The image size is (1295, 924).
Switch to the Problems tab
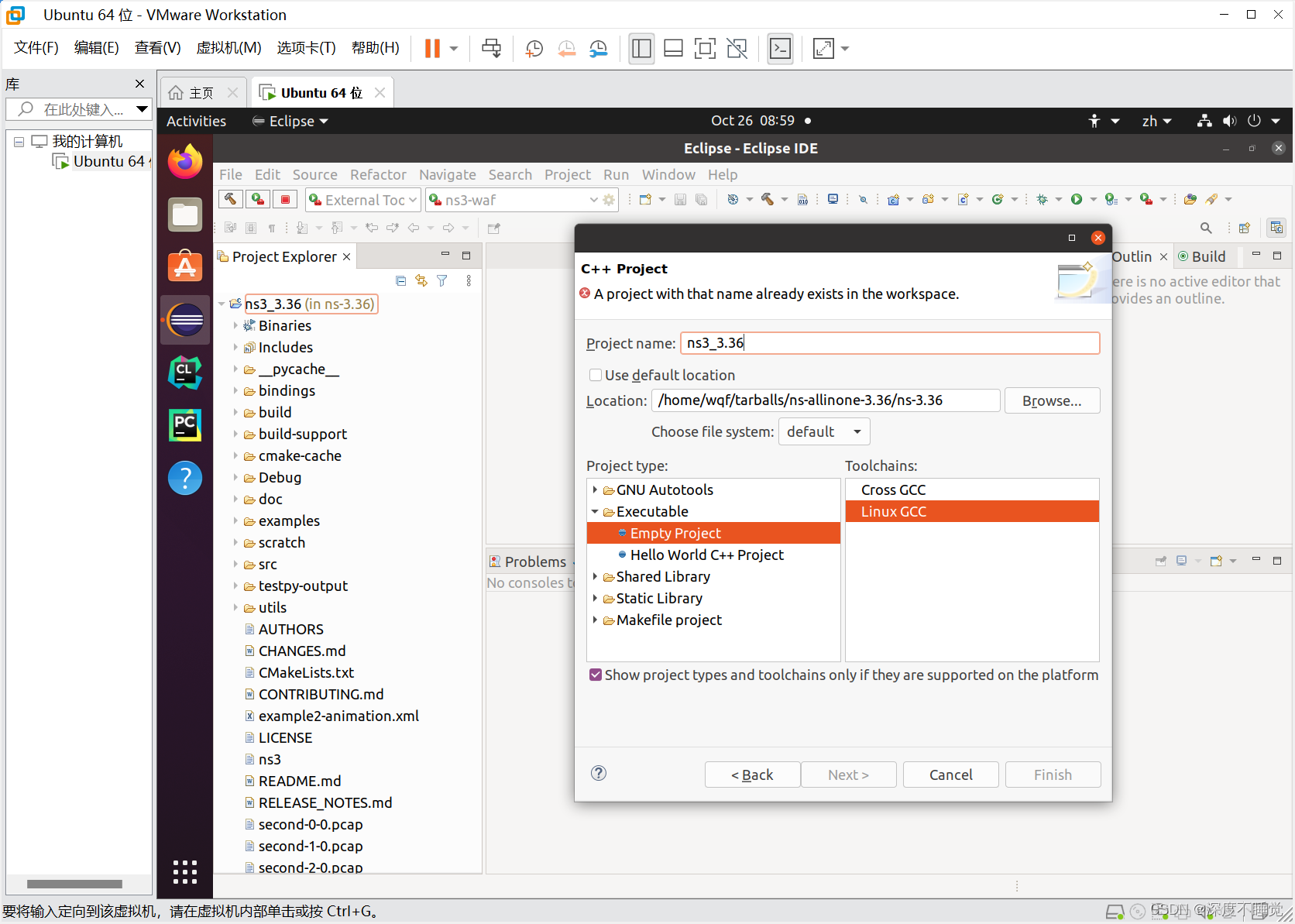(528, 562)
